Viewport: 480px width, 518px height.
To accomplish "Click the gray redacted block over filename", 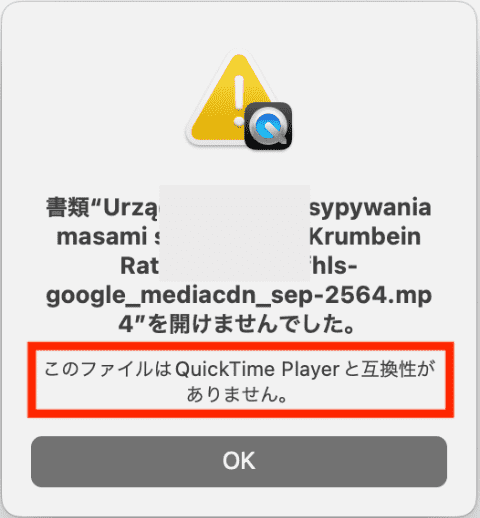I will 235,233.
